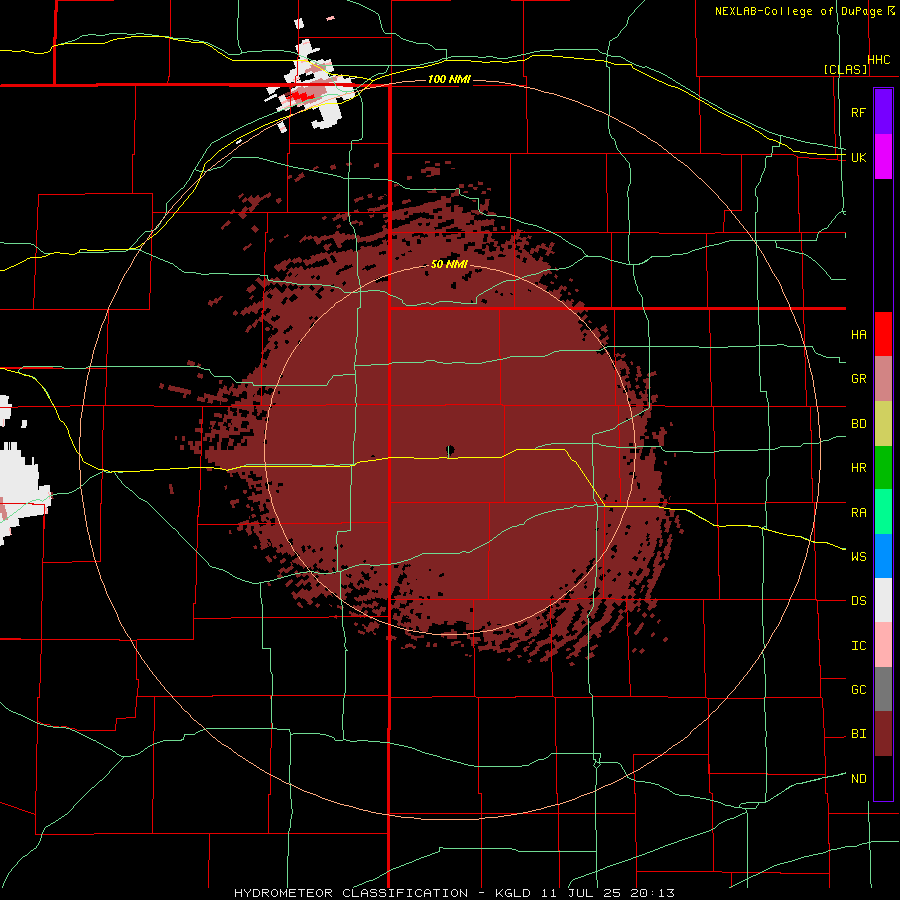
Task: Click the GR legend label
Action: 858,379
